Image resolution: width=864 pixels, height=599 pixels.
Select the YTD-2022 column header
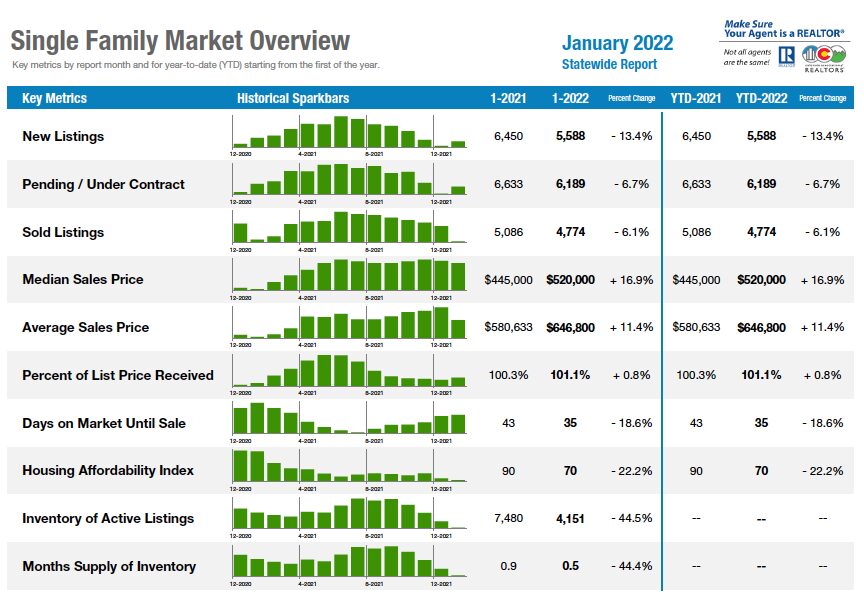click(x=762, y=98)
